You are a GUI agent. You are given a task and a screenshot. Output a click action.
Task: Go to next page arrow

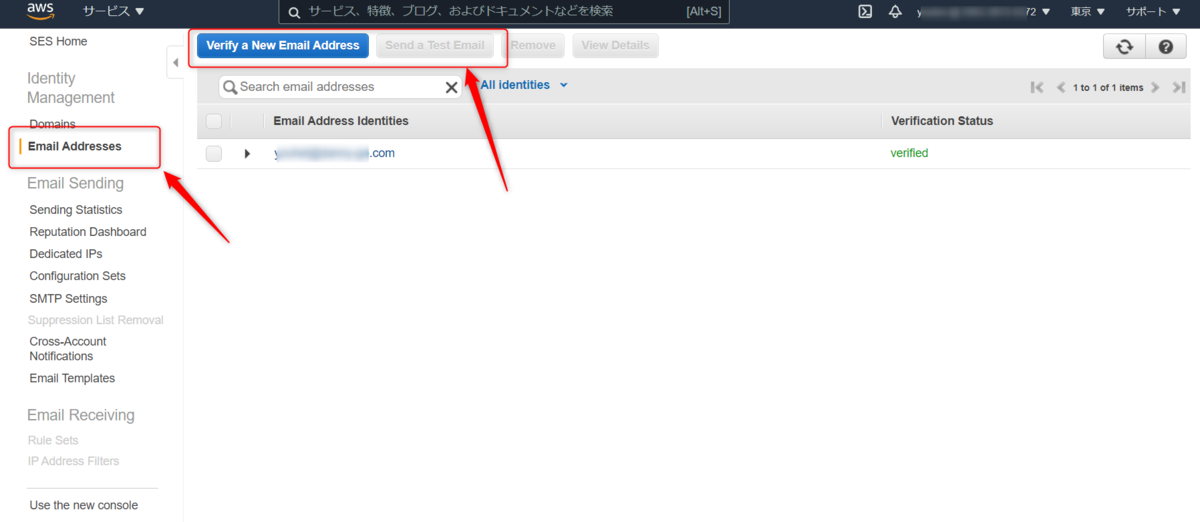coord(1154,87)
